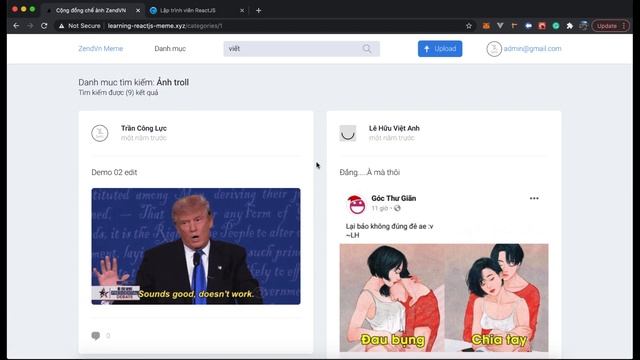This screenshot has width=640, height=360.
Task: Click the V-shaped extension icon
Action: point(500,26)
